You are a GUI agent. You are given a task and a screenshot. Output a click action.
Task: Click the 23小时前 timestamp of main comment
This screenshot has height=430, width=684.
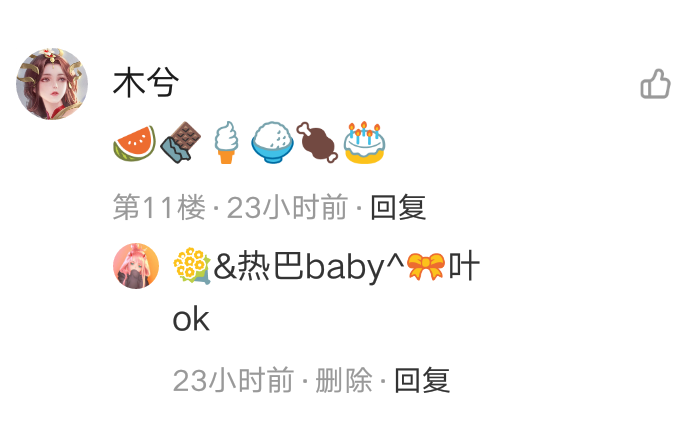pos(287,207)
